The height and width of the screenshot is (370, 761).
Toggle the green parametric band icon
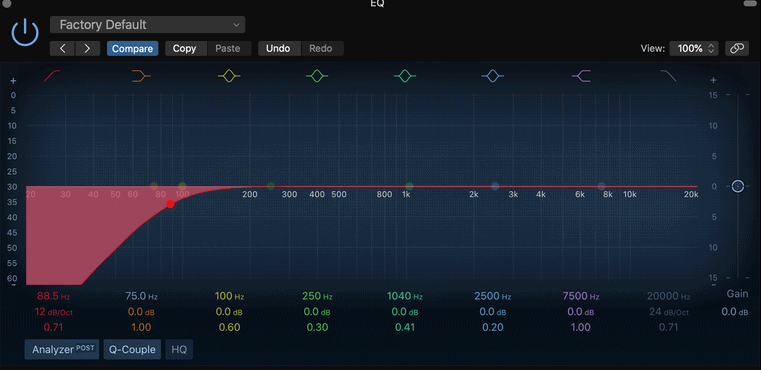(x=317, y=76)
